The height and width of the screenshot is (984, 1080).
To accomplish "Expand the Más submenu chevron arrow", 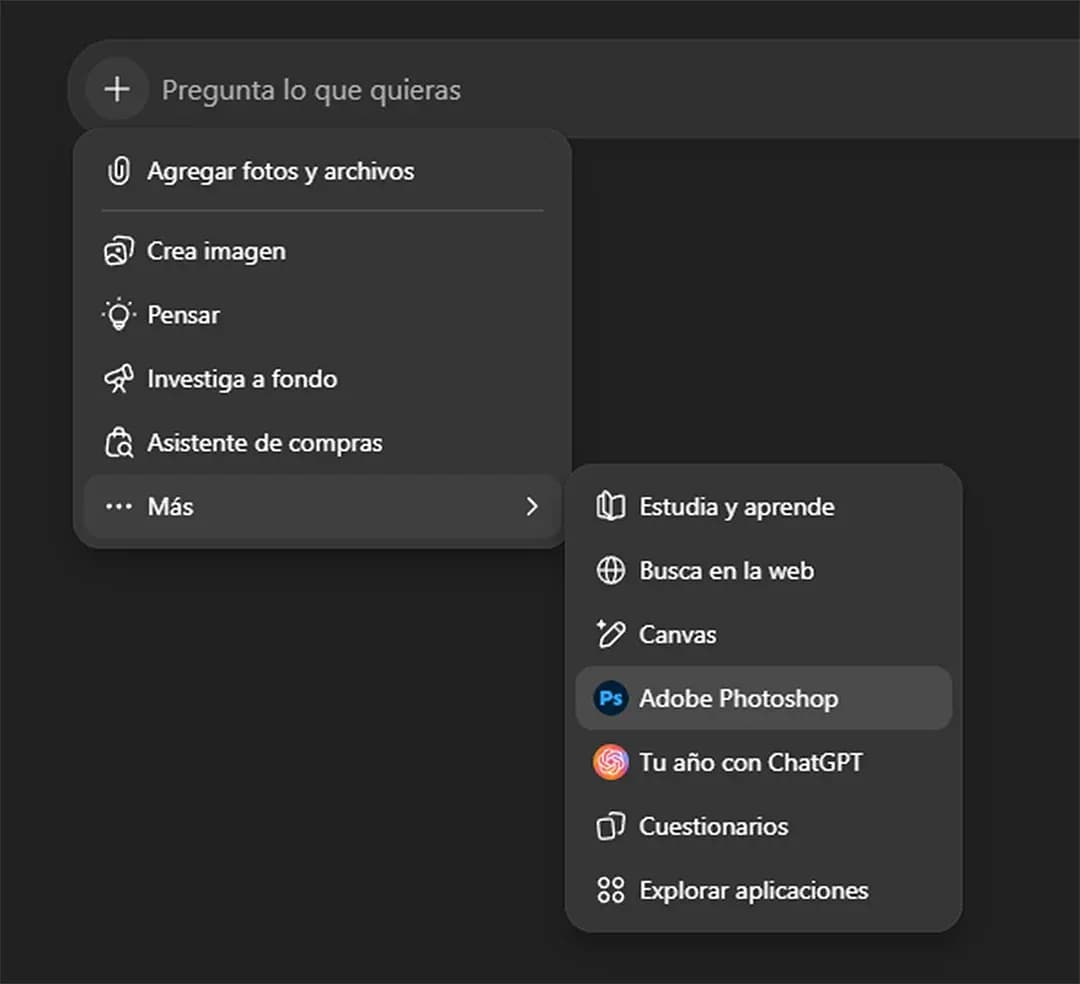I will [x=532, y=507].
